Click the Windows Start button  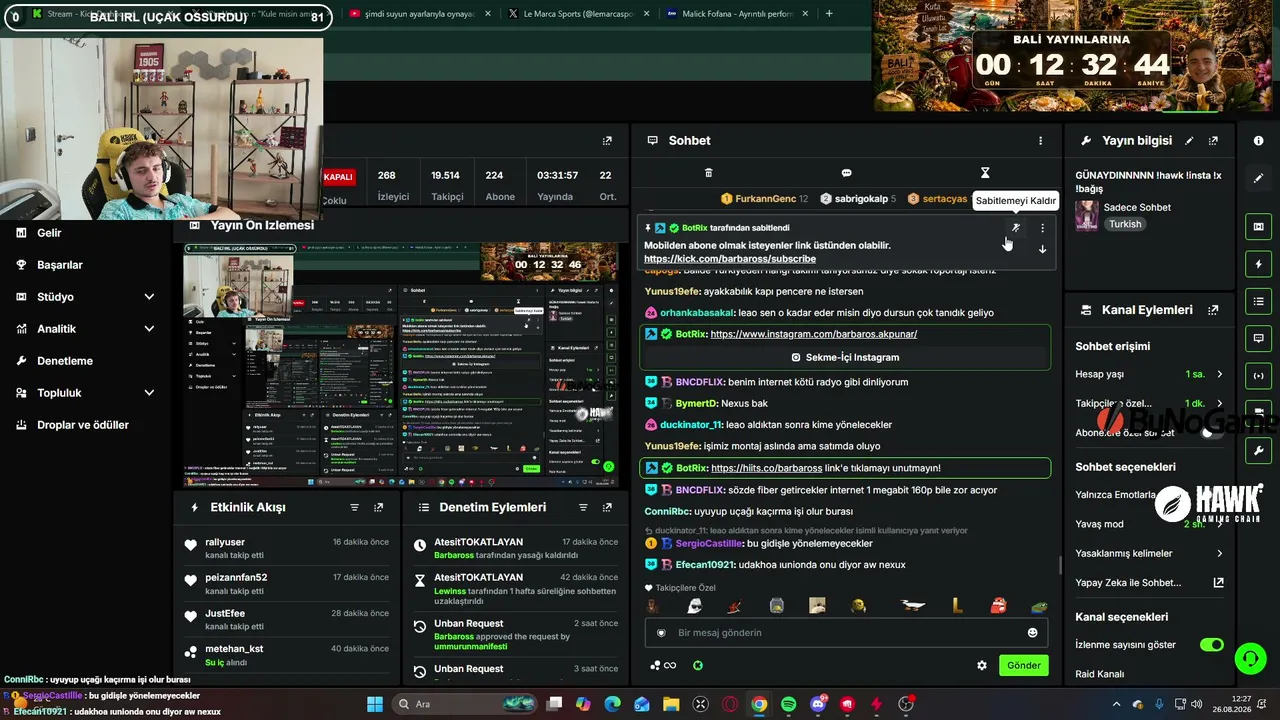click(x=375, y=704)
